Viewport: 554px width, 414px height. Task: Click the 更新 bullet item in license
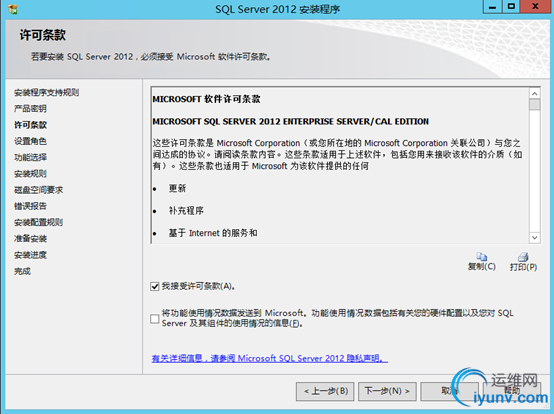(177, 188)
